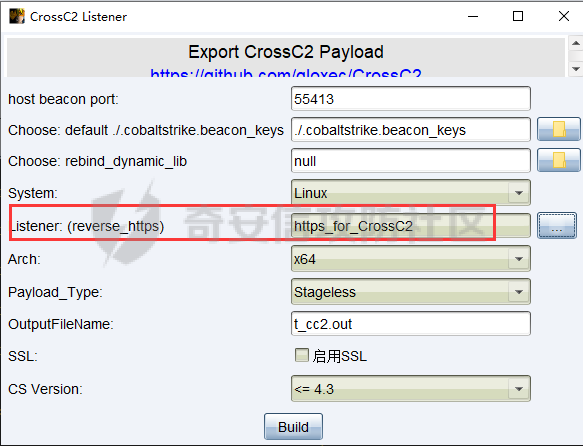Expand the CS Version dropdown
Image resolution: width=583 pixels, height=446 pixels.
tap(410, 389)
